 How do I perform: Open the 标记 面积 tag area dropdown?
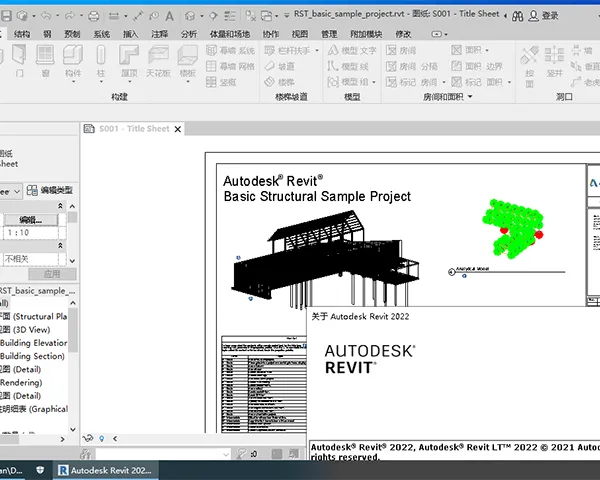click(x=509, y=82)
